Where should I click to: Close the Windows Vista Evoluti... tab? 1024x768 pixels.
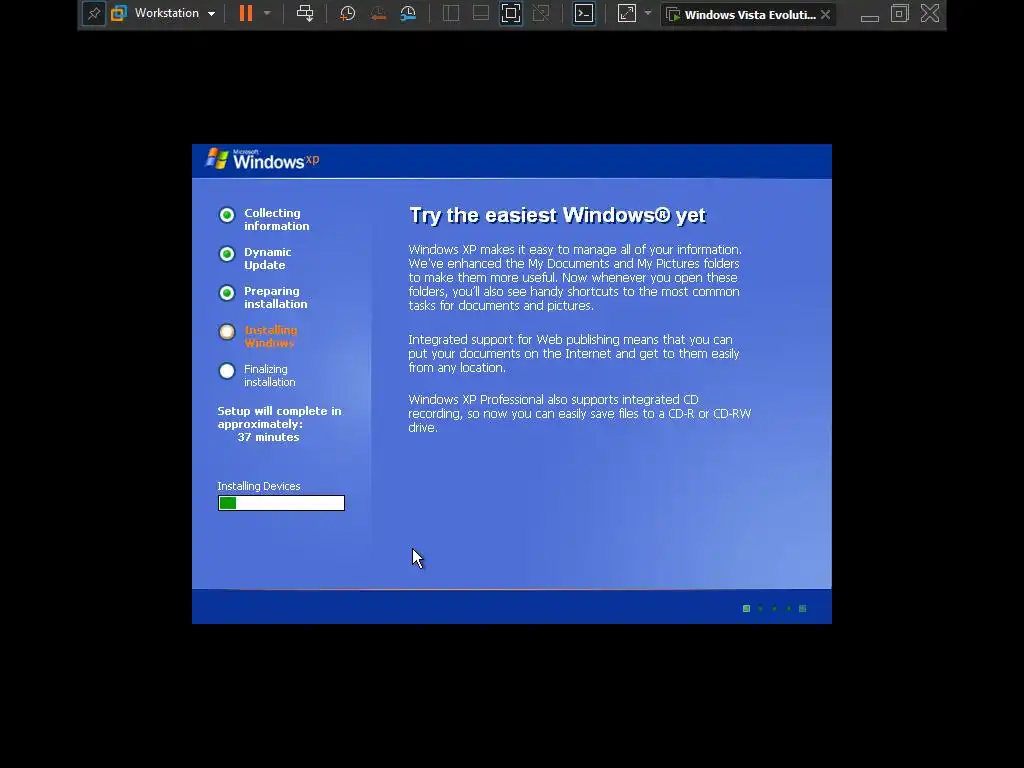825,14
